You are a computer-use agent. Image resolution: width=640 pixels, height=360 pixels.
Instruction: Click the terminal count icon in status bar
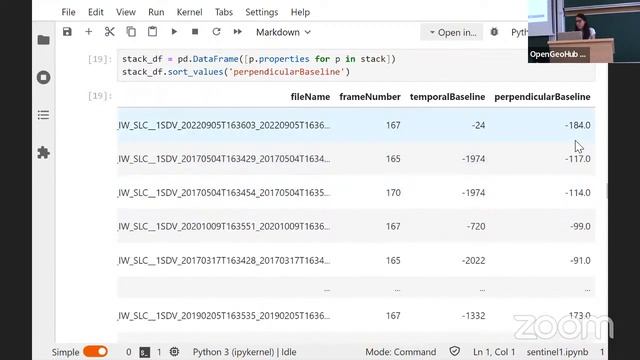coord(145,352)
